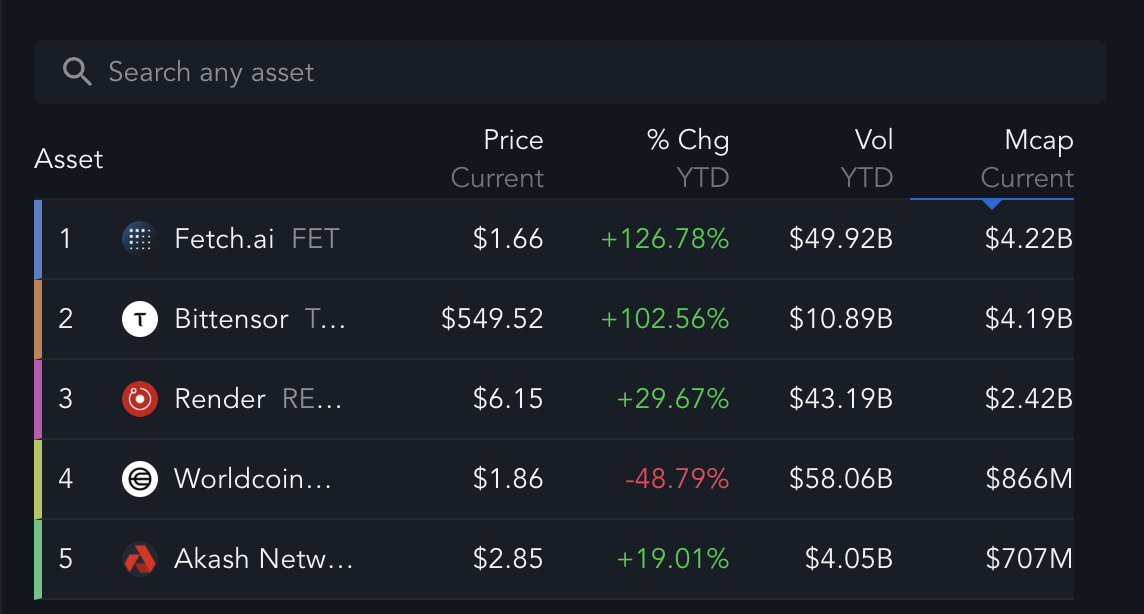Click the Mcap sort arrow indicator

point(992,204)
